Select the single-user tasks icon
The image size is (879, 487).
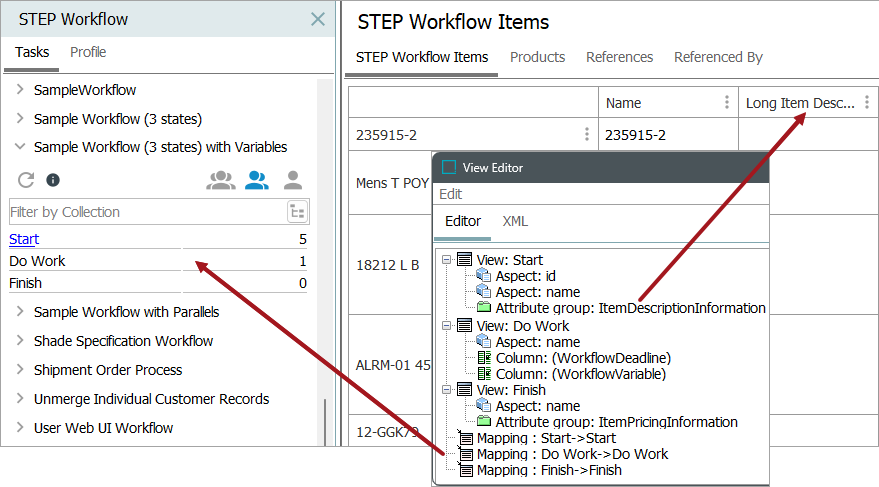pyautogui.click(x=293, y=180)
